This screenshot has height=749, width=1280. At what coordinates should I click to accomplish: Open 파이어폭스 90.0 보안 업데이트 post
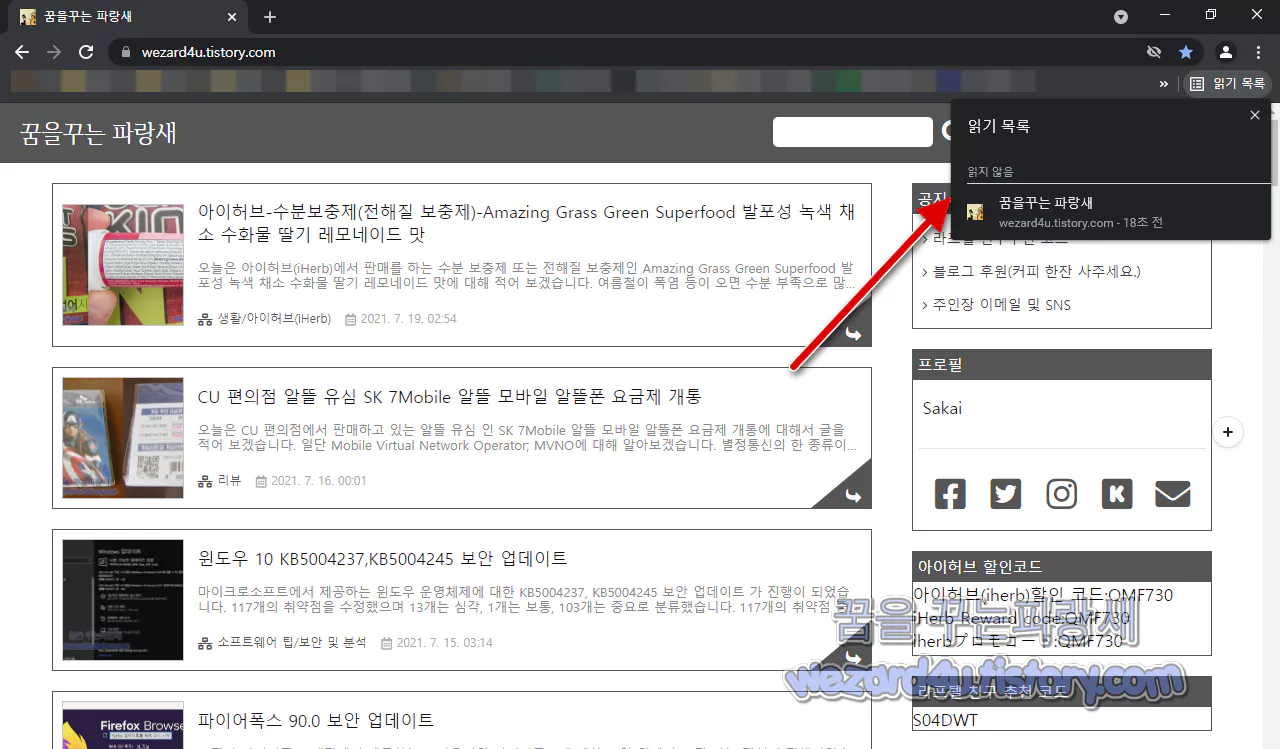[x=316, y=720]
